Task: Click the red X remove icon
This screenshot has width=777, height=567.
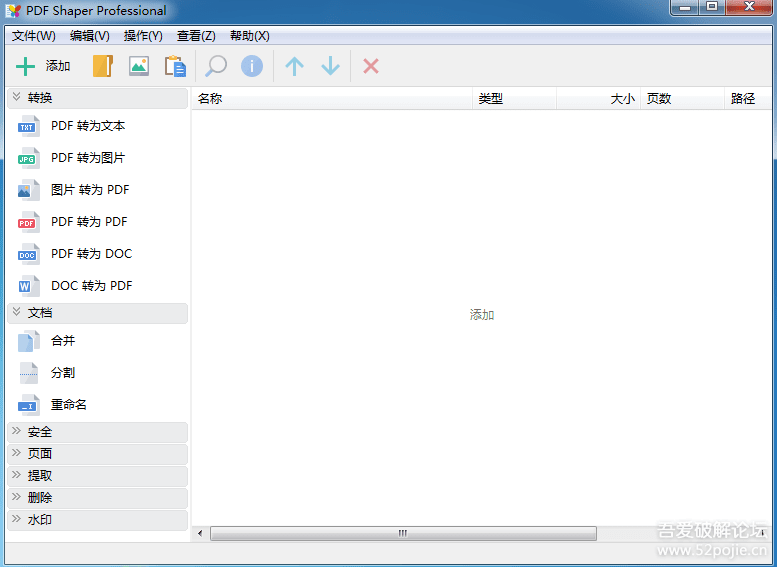Action: point(371,66)
